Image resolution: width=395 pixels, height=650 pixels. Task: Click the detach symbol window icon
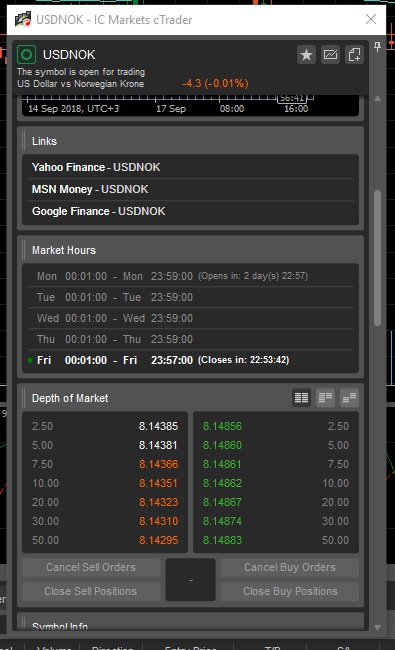354,55
